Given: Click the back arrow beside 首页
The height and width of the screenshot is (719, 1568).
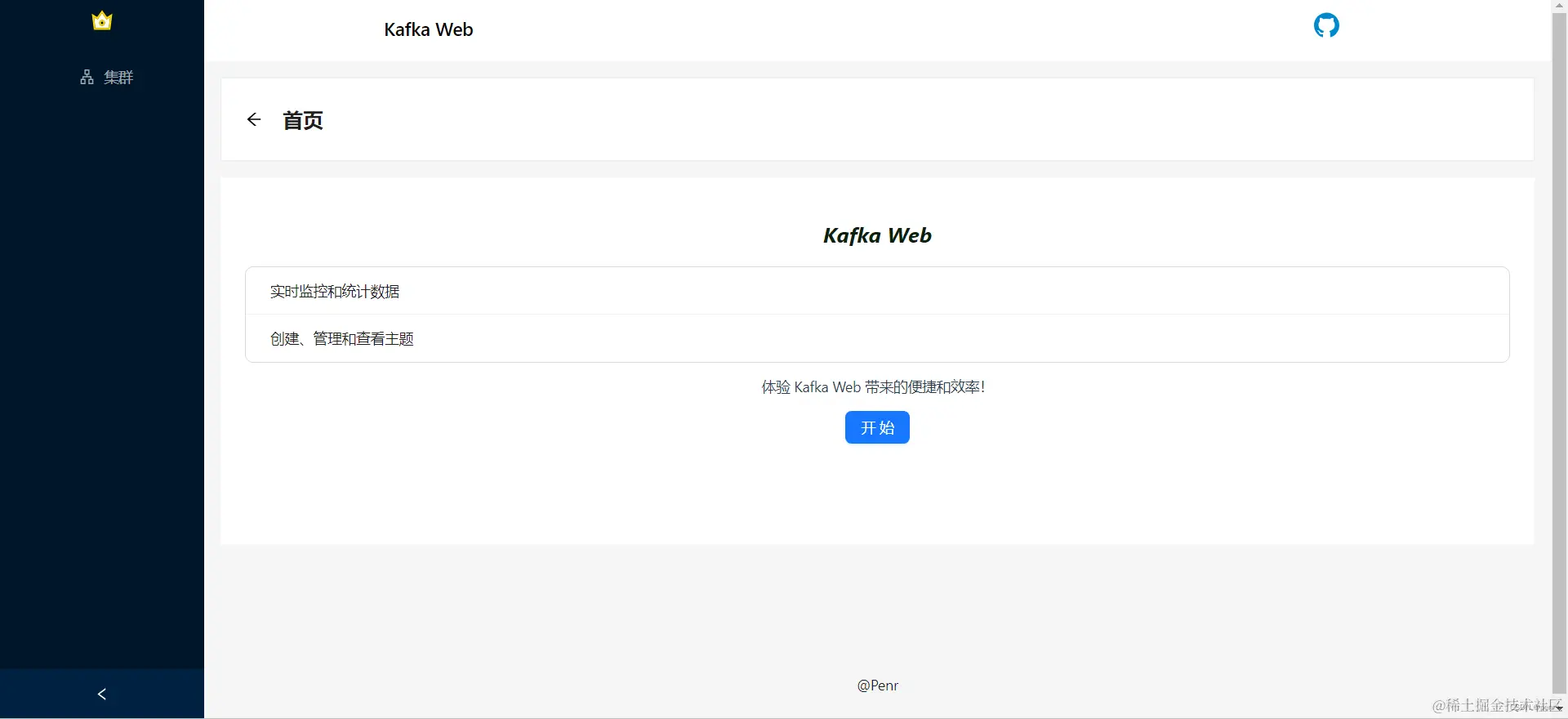Looking at the screenshot, I should coord(254,120).
